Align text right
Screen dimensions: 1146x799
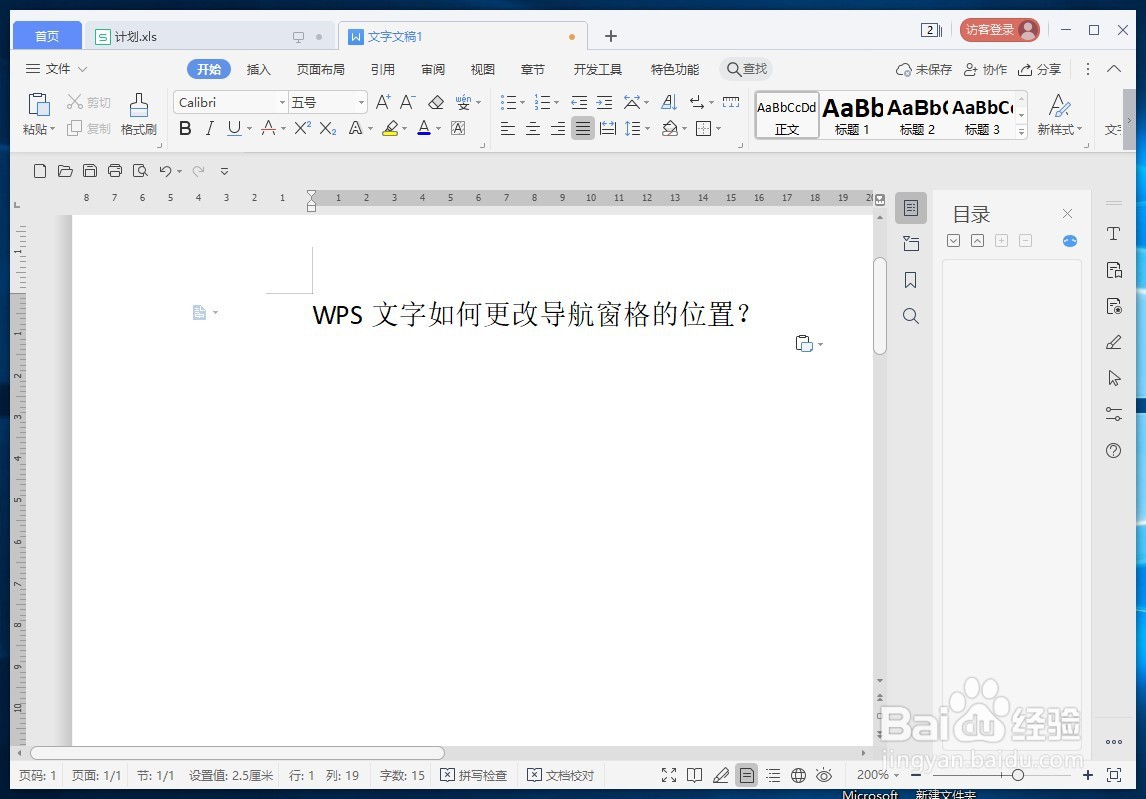[558, 129]
